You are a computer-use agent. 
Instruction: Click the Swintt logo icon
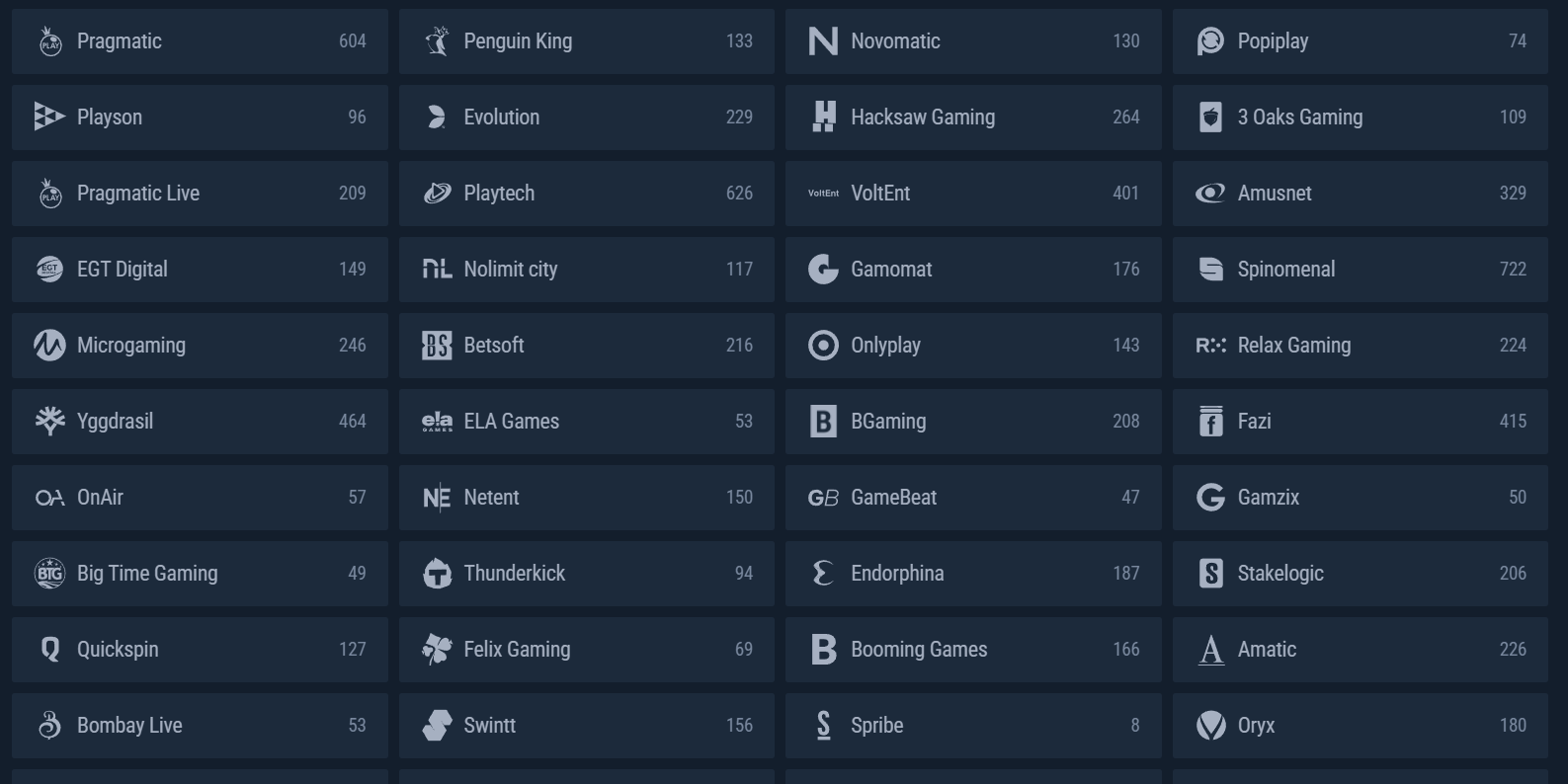tap(437, 726)
